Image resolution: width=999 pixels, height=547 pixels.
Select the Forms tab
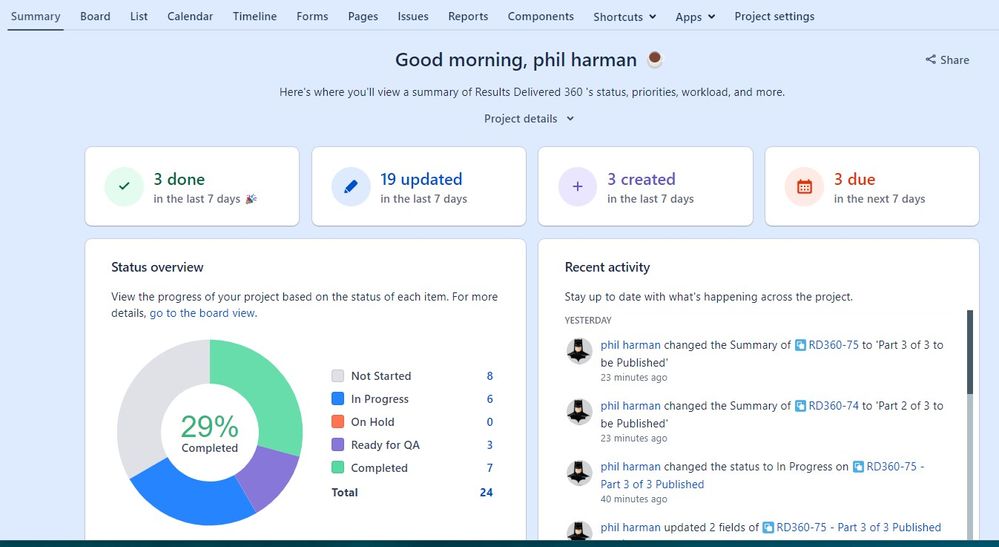[x=312, y=17]
